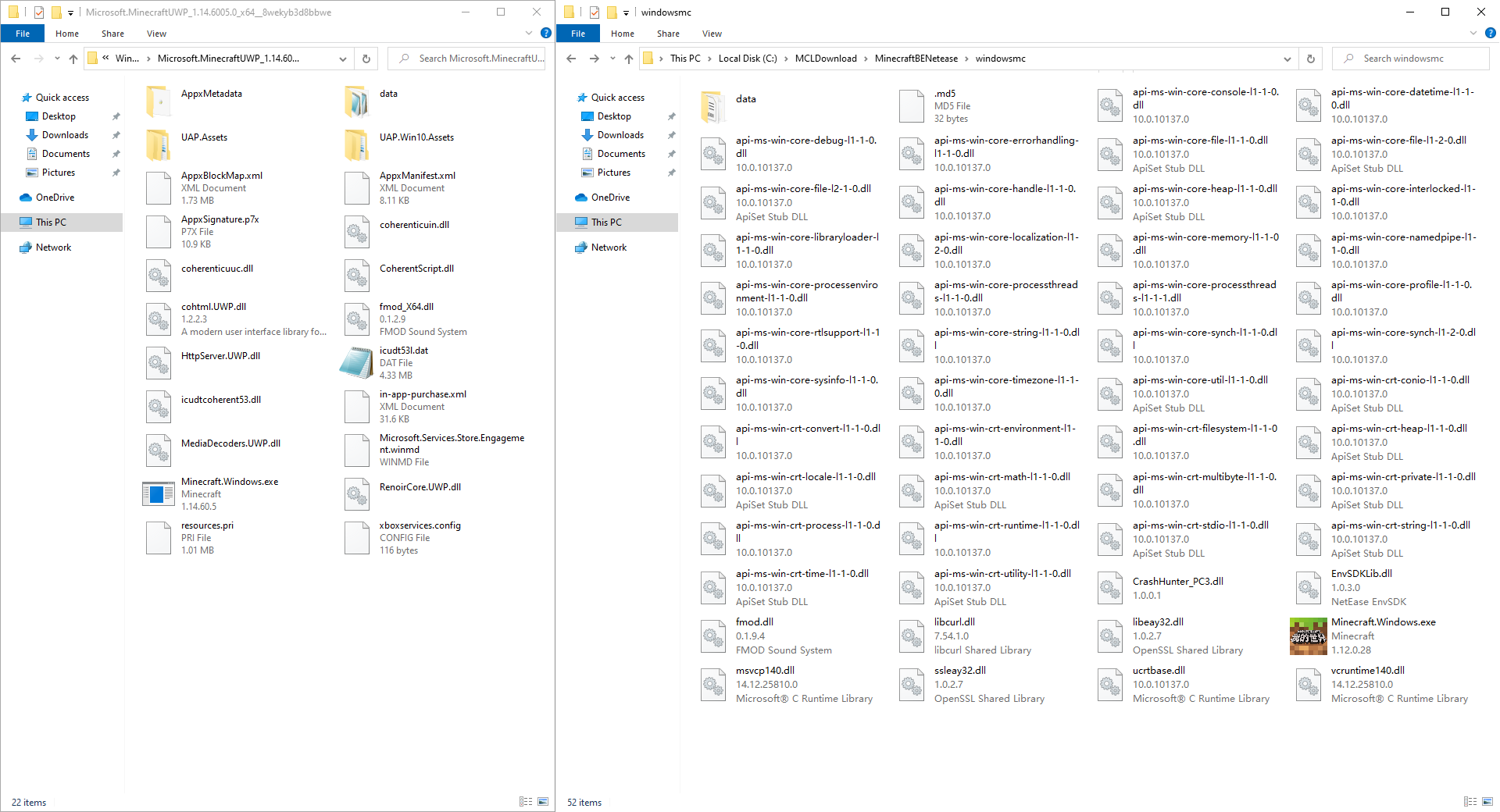The image size is (1500, 812).
Task: Open Help in the windowsmc window
Action: tap(1490, 34)
